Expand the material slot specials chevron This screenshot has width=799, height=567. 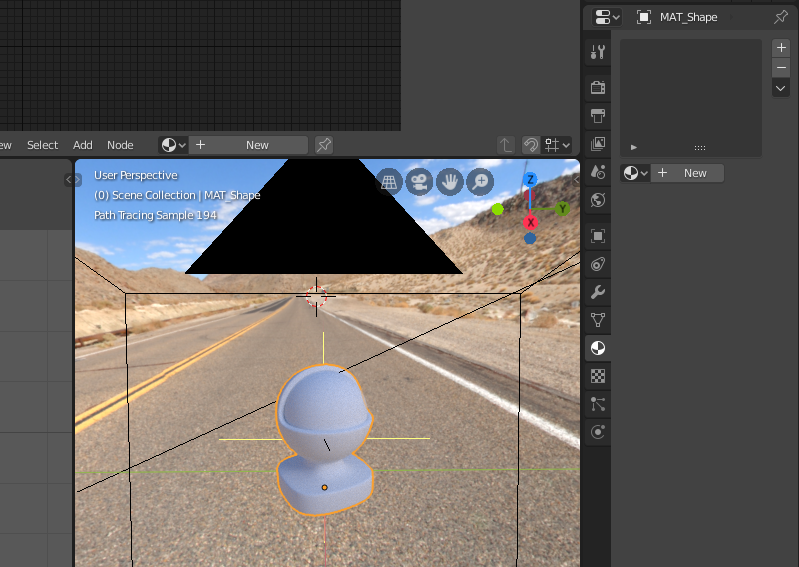[x=781, y=88]
